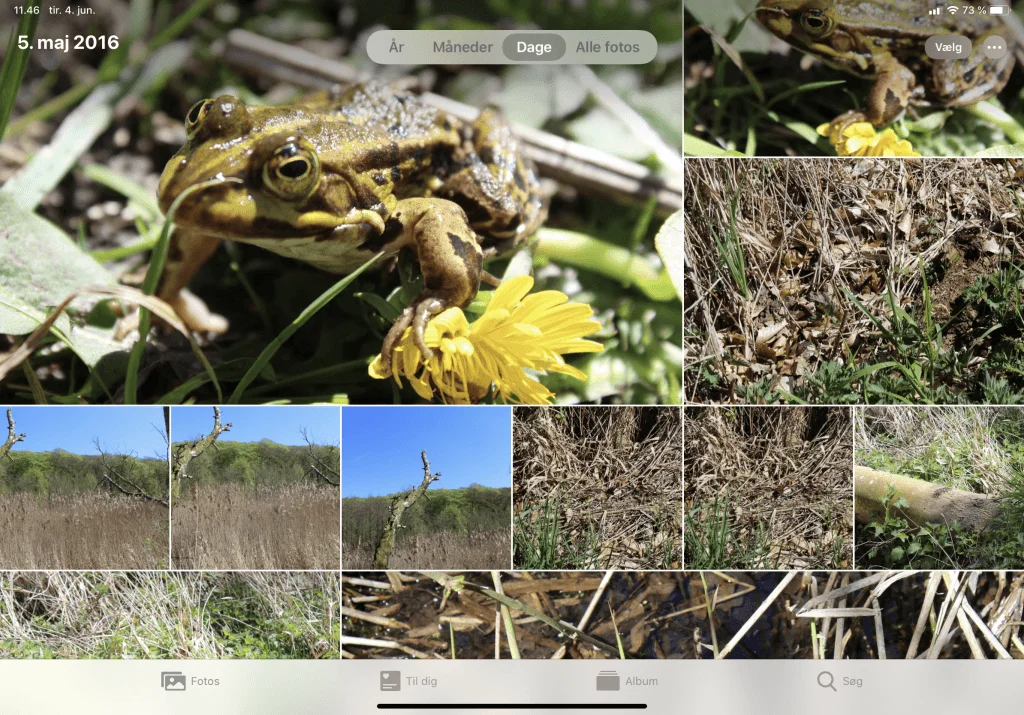Check the battery icon in status bar
The width and height of the screenshot is (1024, 715).
(999, 10)
